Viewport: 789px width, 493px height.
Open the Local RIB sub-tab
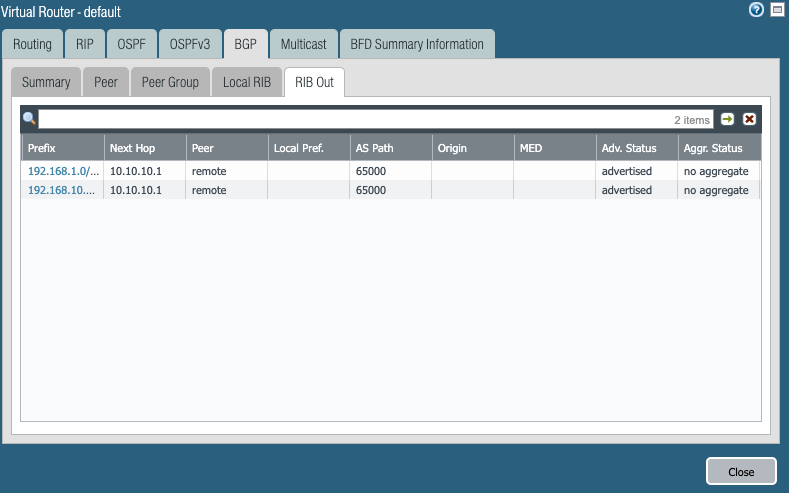pos(247,82)
